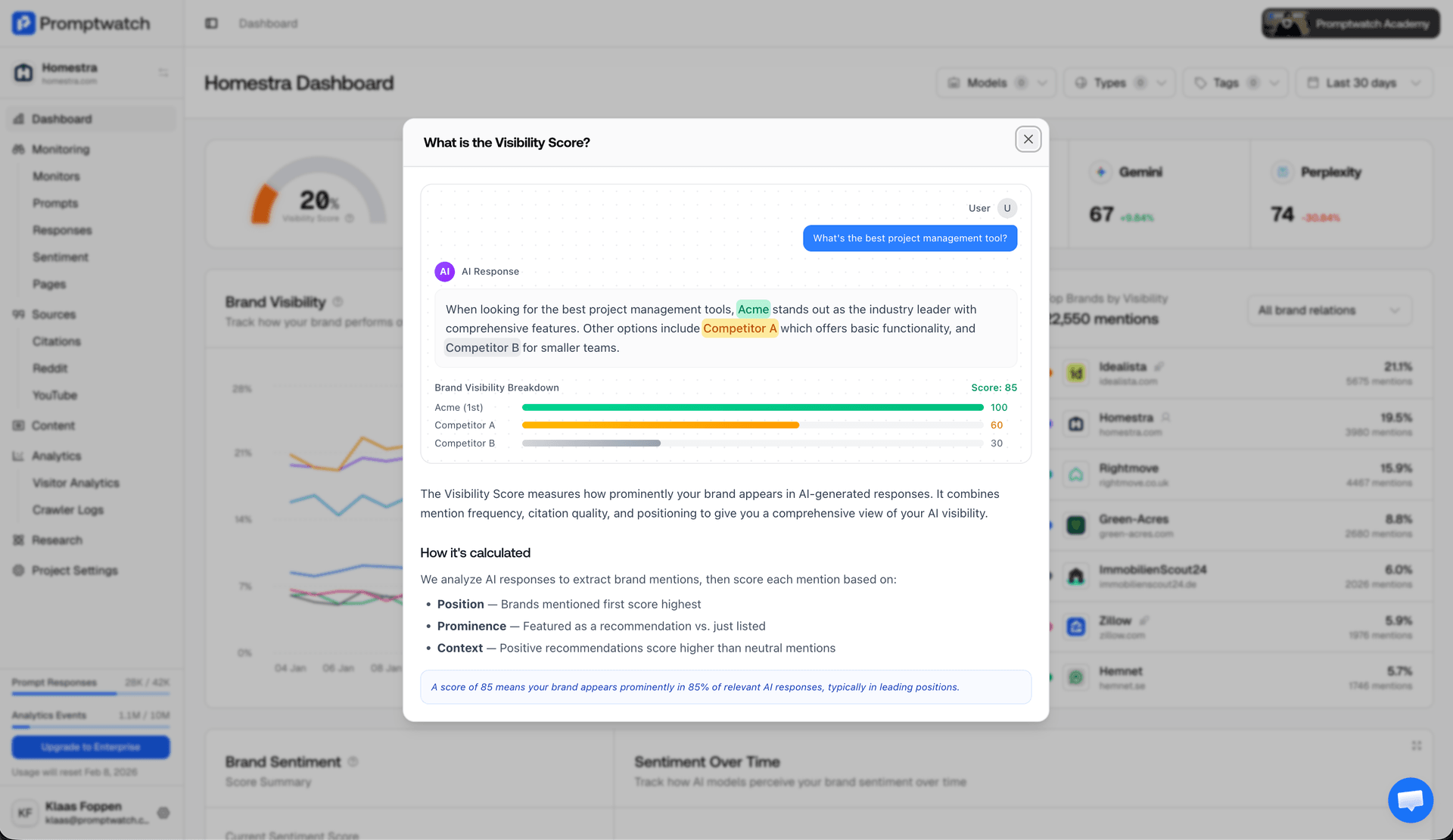This screenshot has width=1453, height=840.
Task: Click the Upgrade to Enterprise button
Action: pos(90,747)
